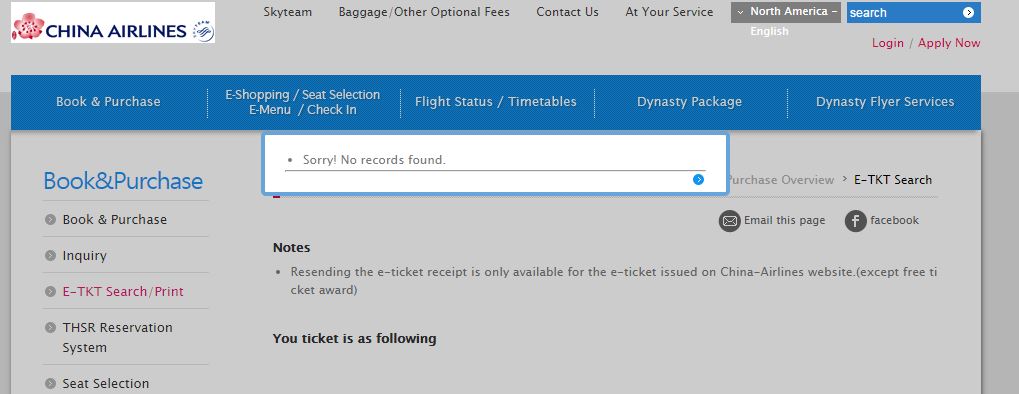
Task: Click the Email this page envelope icon
Action: point(730,221)
